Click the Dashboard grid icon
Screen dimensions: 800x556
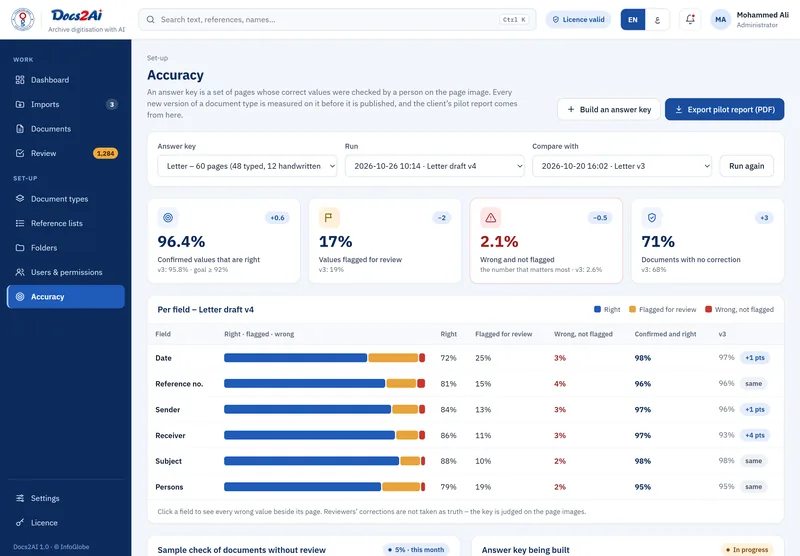20,80
